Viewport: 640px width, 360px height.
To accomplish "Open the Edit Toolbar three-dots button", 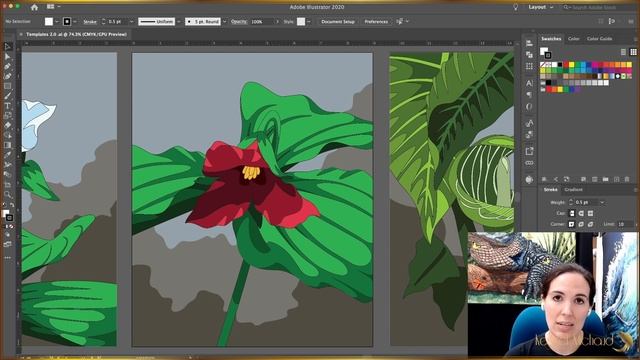I will (7, 258).
